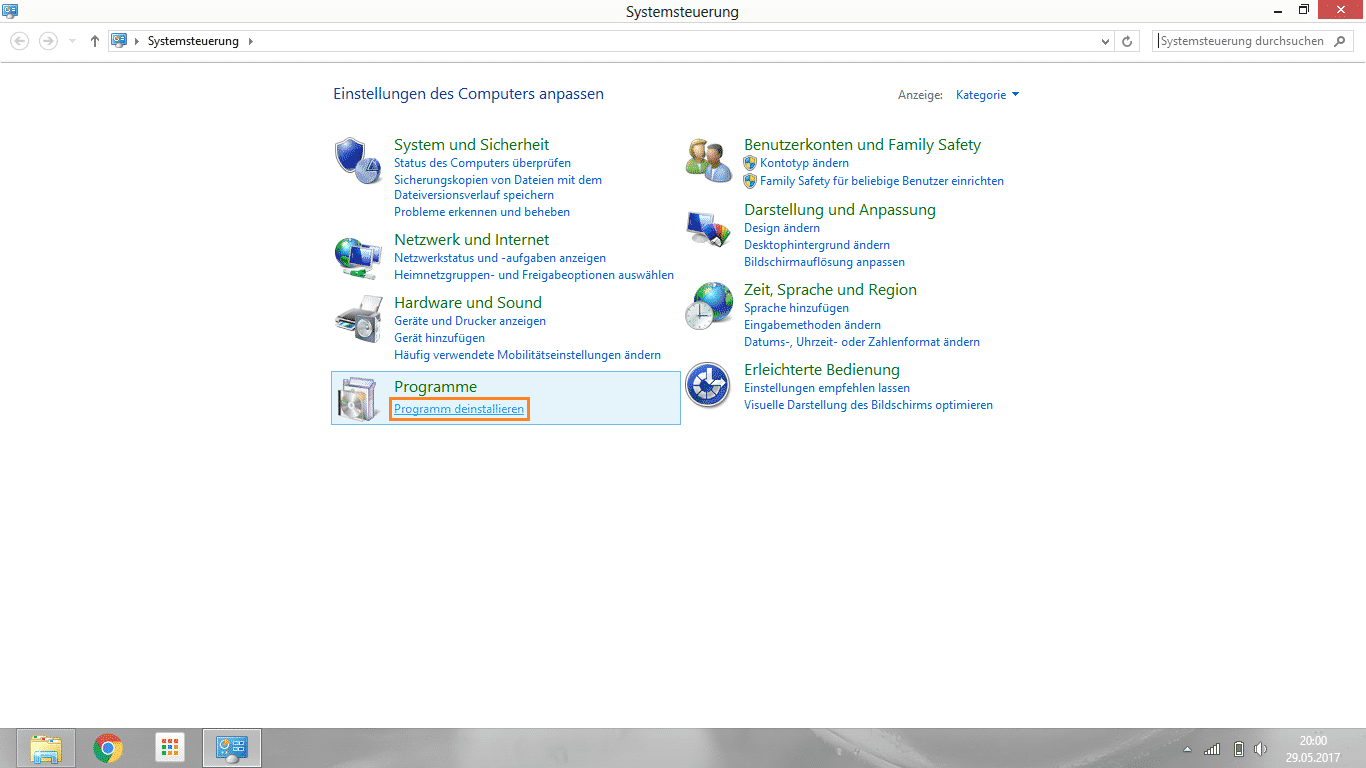Click the Benutzerkonten users icon
1366x768 pixels.
708,160
